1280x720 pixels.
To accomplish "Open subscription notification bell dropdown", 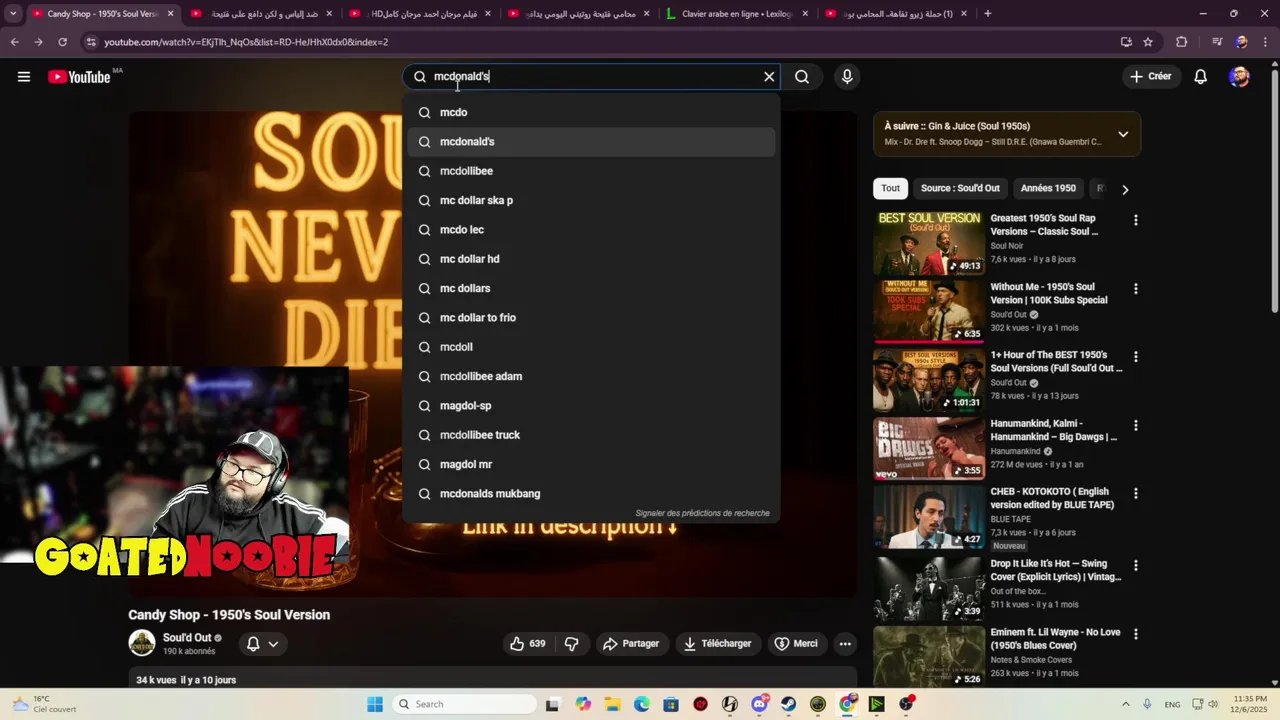I will click(x=262, y=644).
